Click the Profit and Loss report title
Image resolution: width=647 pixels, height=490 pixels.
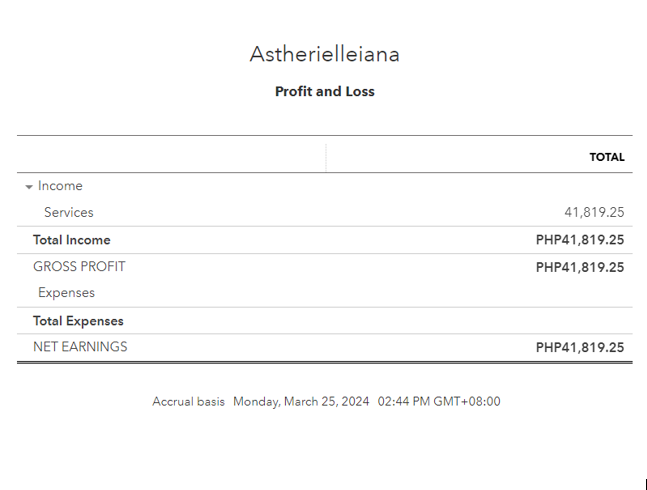point(324,91)
